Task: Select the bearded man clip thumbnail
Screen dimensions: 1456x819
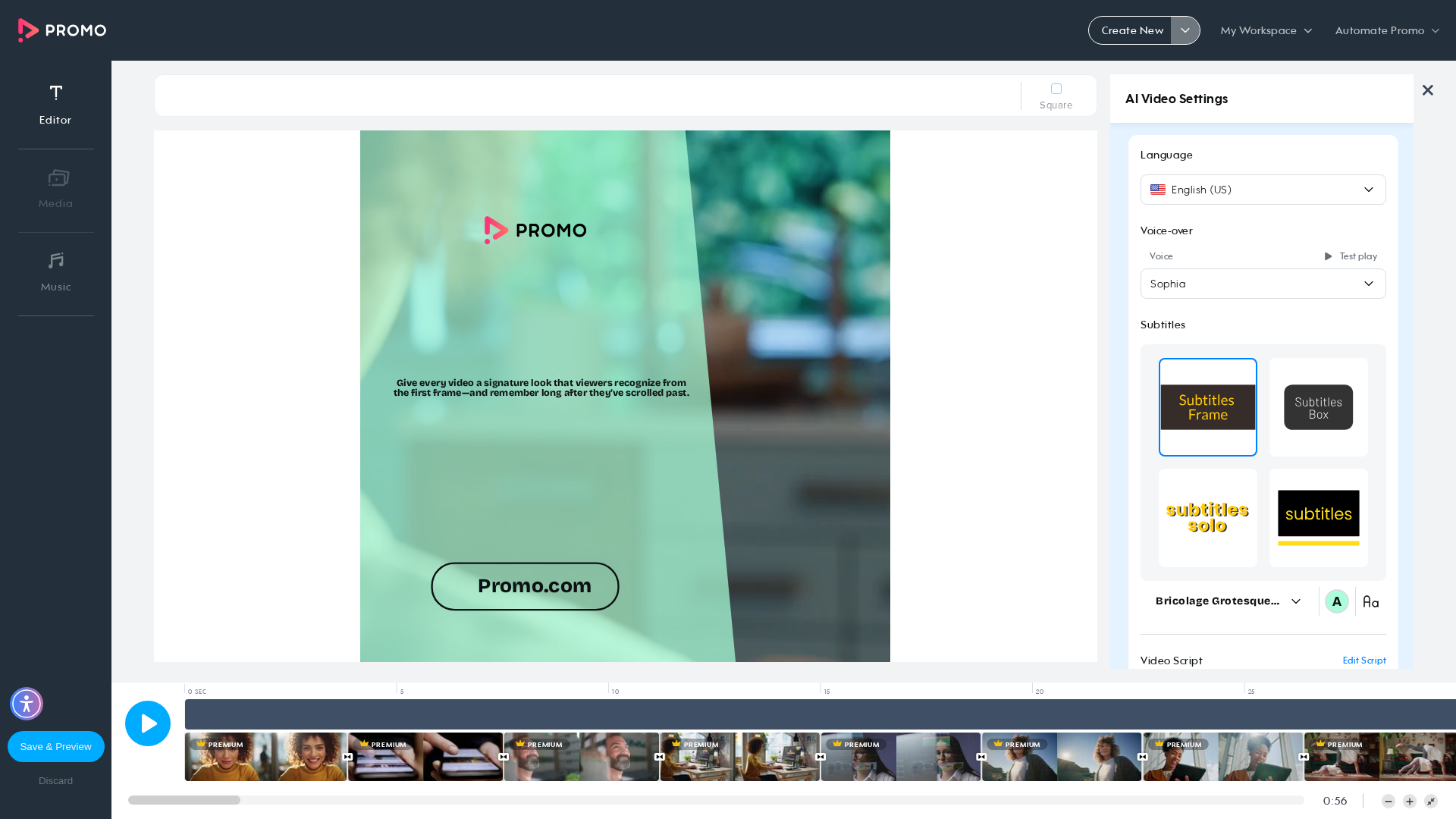Action: pos(582,757)
